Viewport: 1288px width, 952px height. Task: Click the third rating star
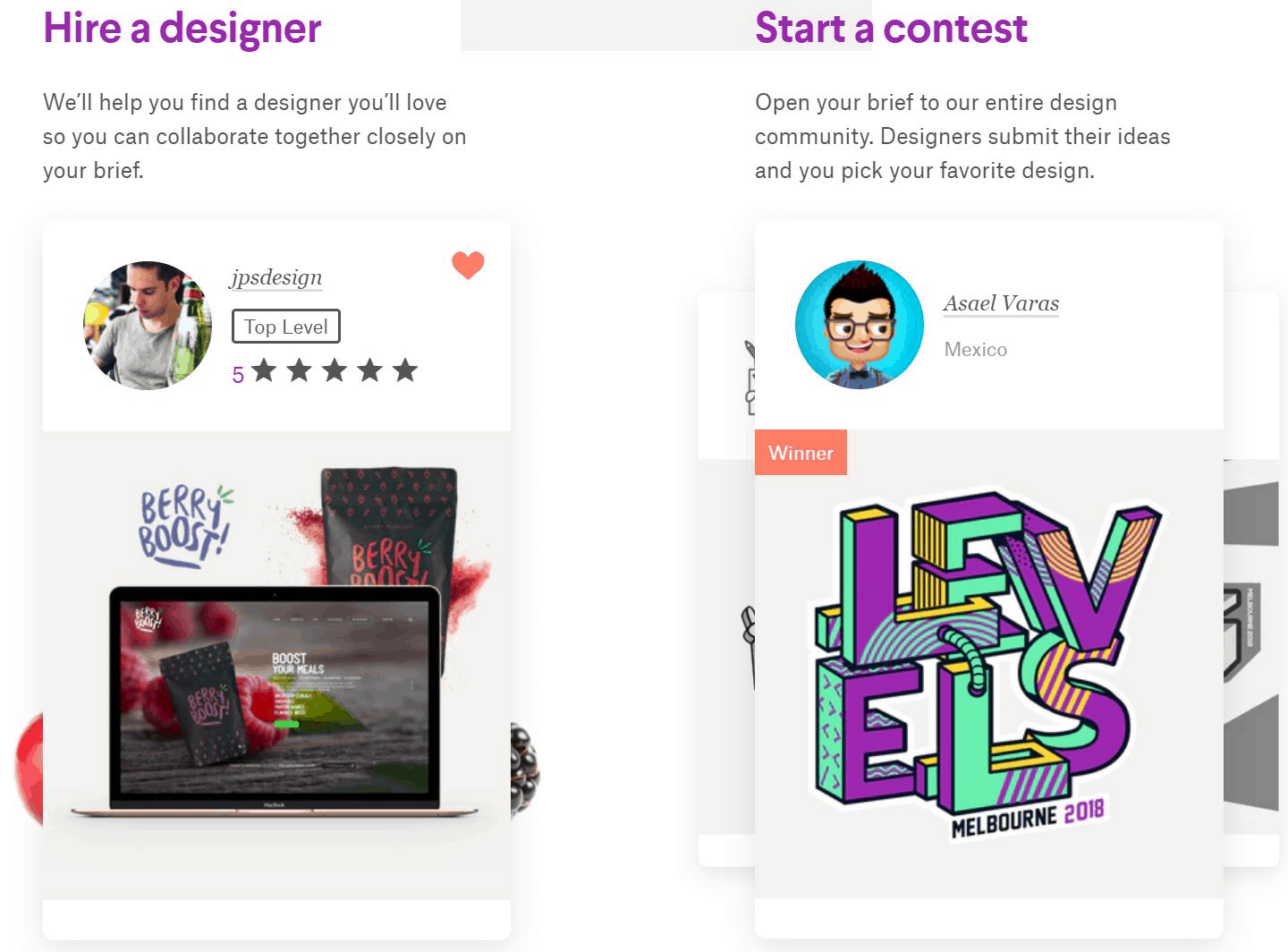335,370
